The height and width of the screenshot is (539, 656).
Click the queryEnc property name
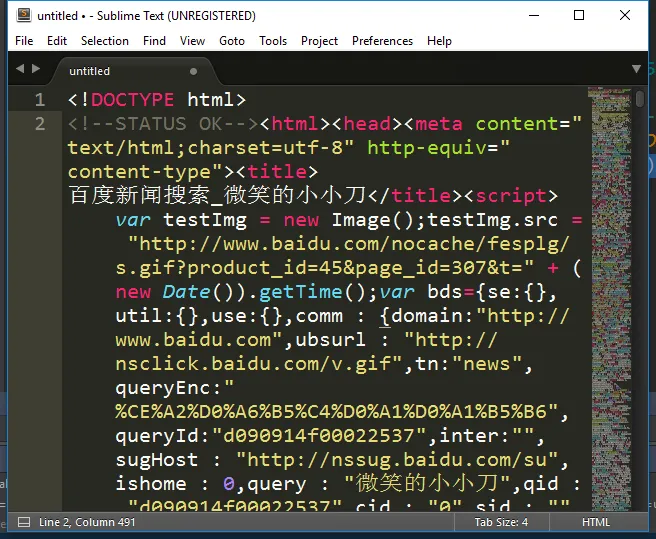pos(163,388)
